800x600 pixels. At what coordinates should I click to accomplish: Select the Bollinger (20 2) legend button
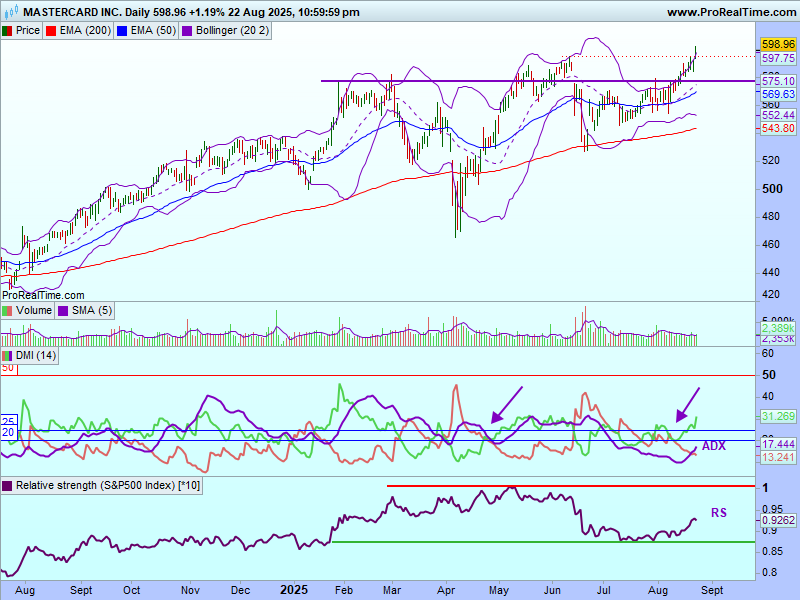coord(225,31)
